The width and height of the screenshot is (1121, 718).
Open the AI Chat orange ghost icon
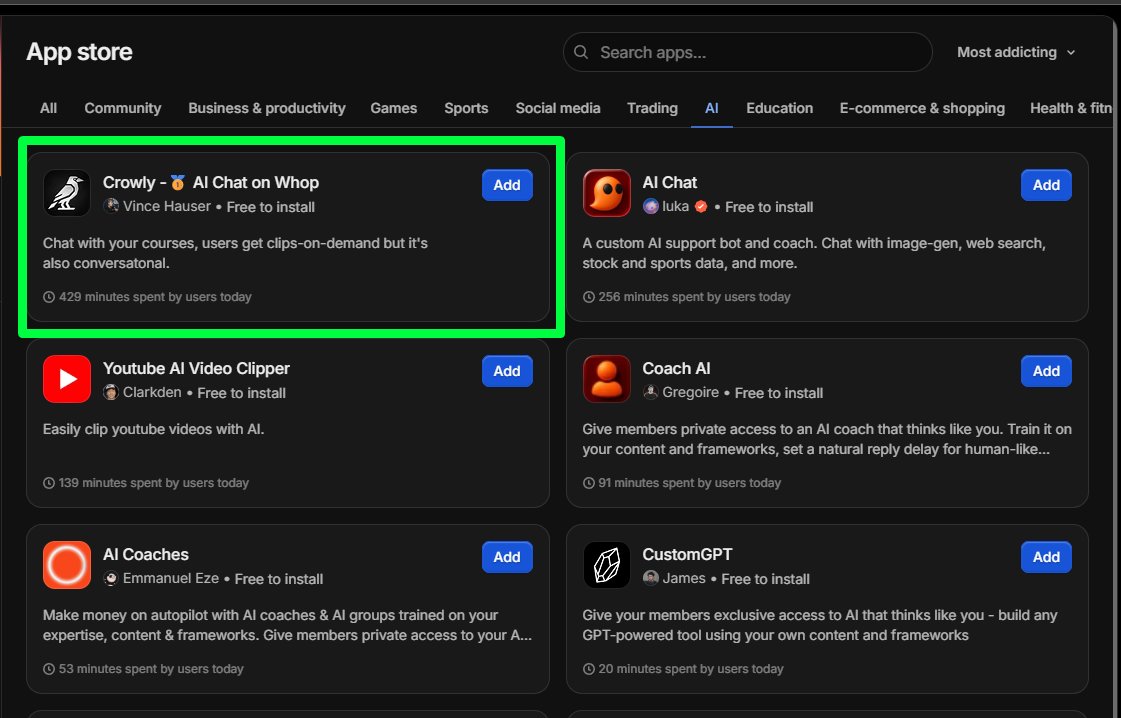pyautogui.click(x=606, y=193)
